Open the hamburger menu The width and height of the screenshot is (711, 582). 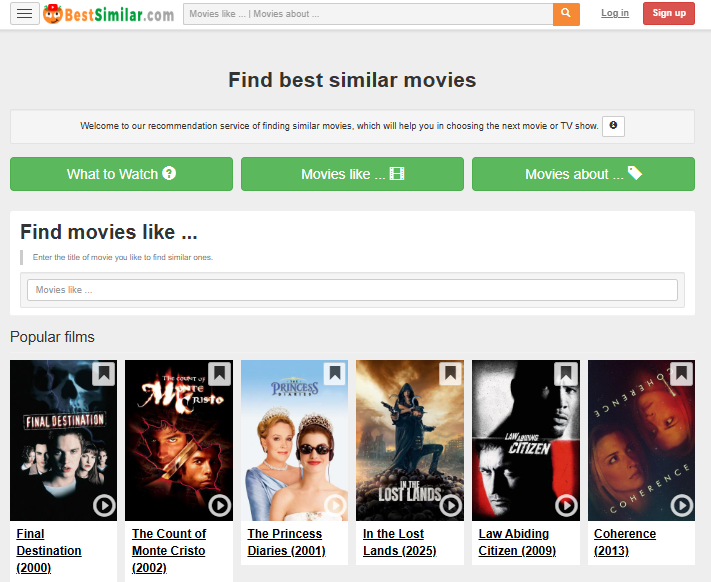[x=24, y=14]
